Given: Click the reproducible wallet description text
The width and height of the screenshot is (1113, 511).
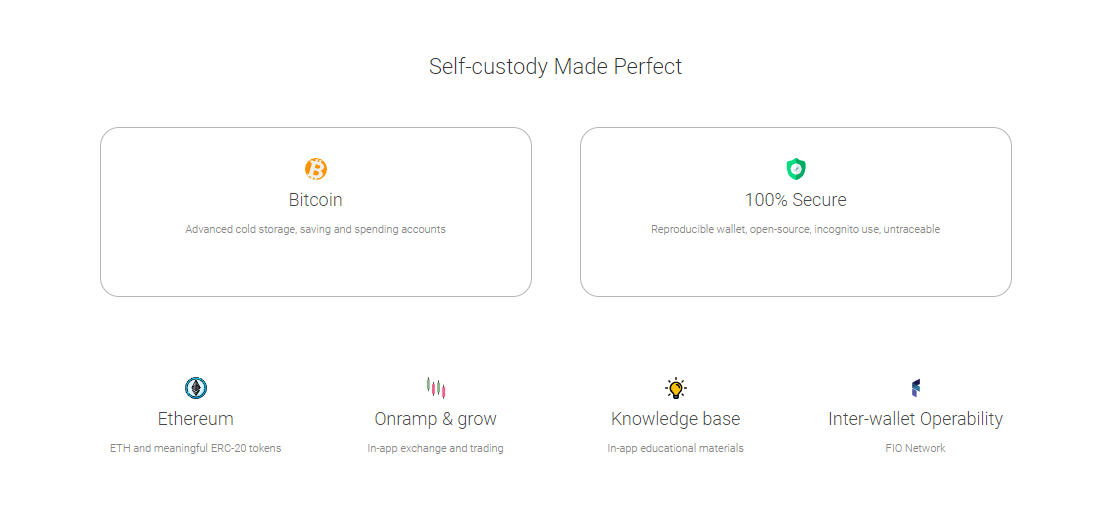Looking at the screenshot, I should [796, 230].
